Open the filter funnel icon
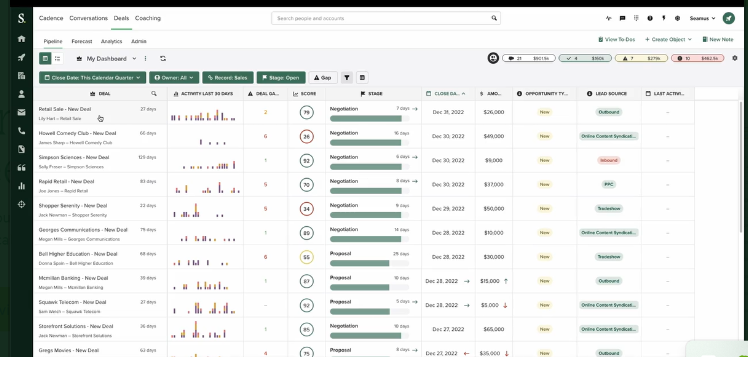Viewport: 749px width, 367px height. (x=347, y=77)
